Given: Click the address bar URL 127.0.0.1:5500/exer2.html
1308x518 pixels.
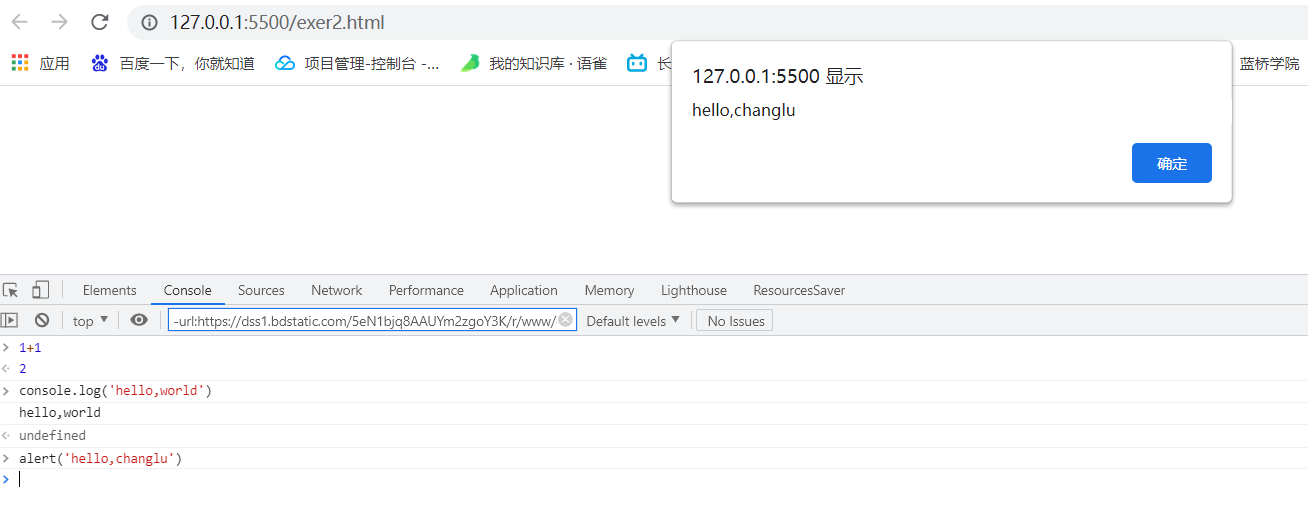Looking at the screenshot, I should point(277,22).
